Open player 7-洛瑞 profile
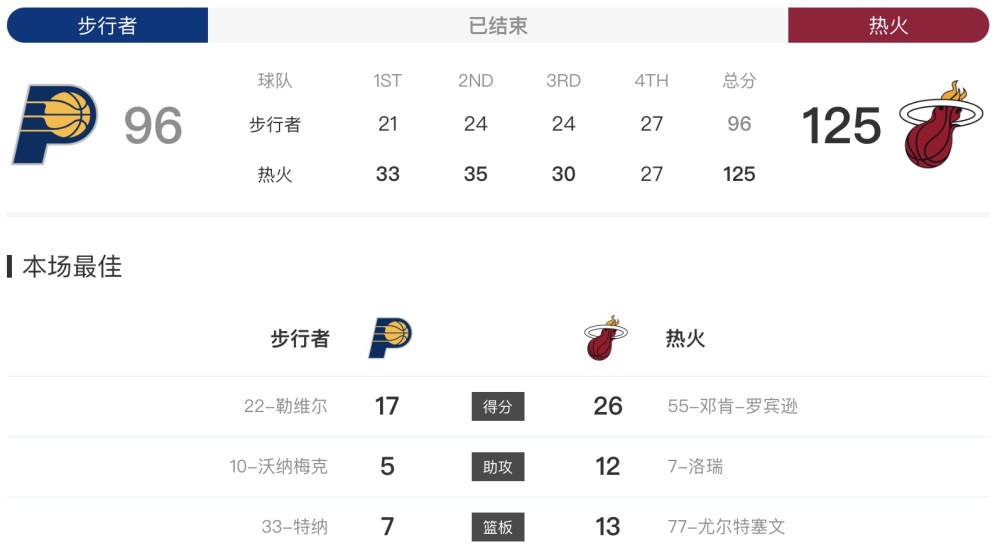This screenshot has width=1000, height=549. (x=695, y=467)
